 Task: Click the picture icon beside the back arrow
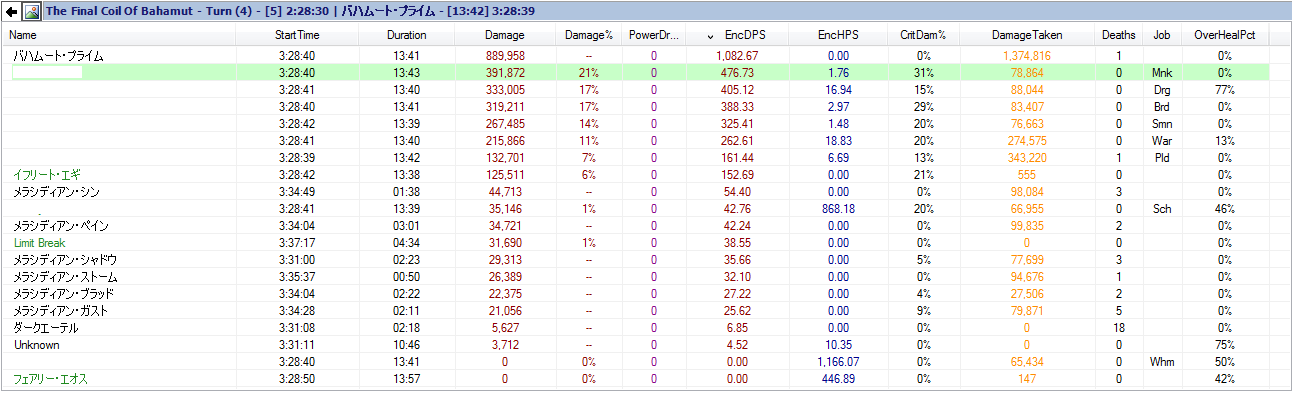[31, 12]
